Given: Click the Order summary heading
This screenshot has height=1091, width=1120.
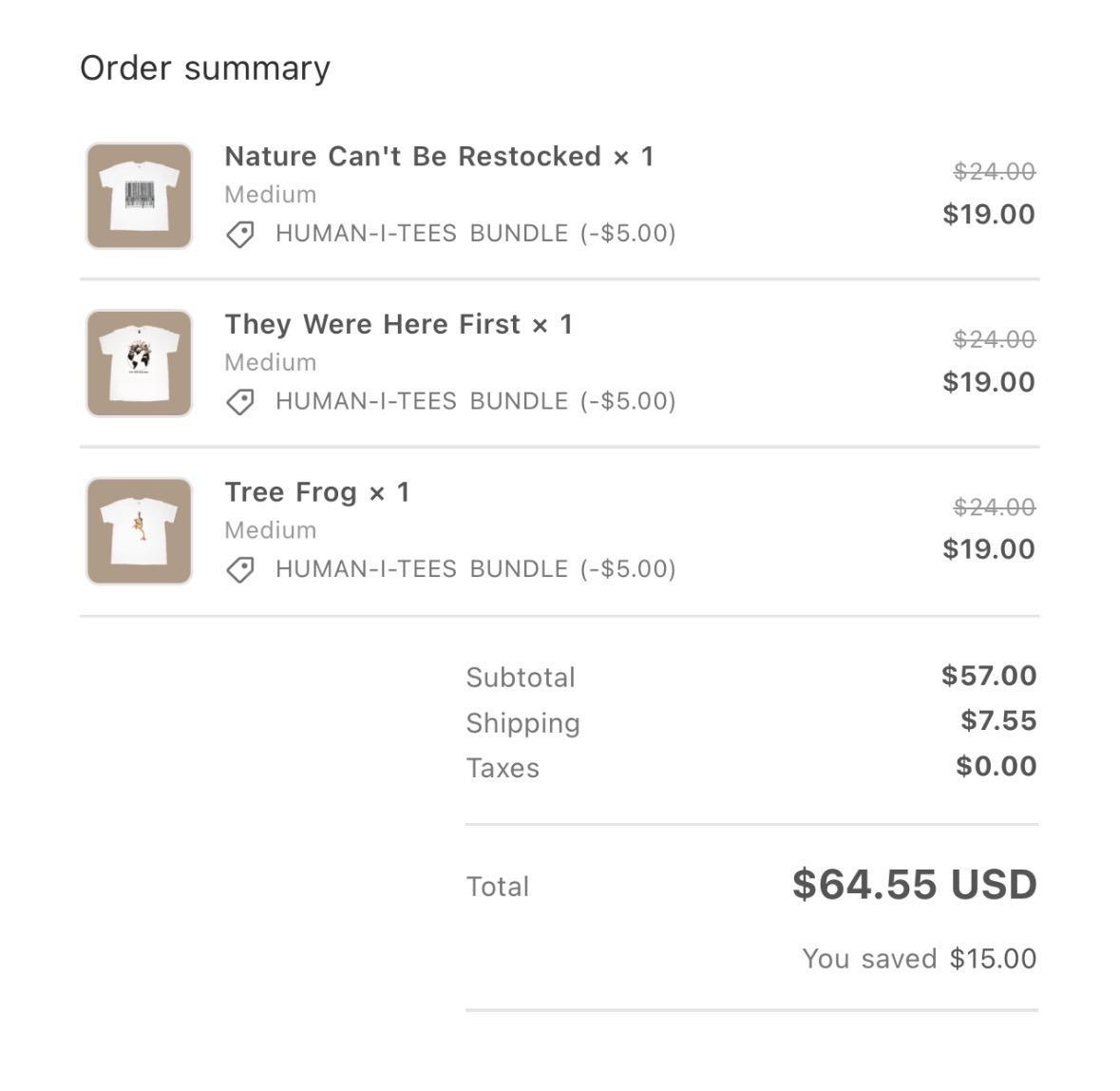Looking at the screenshot, I should pos(205,68).
